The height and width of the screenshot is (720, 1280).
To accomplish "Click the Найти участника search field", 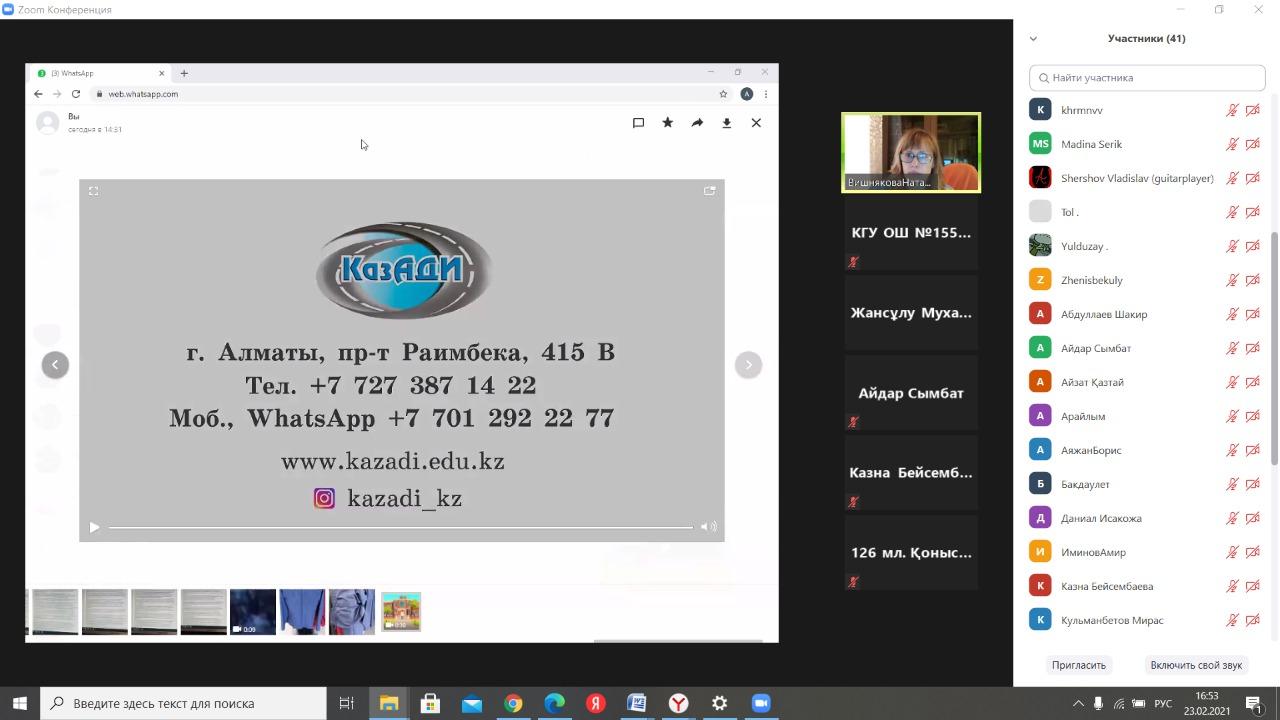I will point(1147,77).
